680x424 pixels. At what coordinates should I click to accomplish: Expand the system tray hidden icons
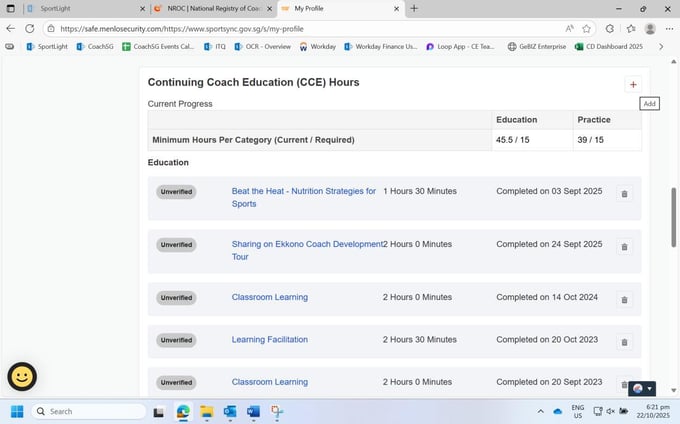[540, 411]
